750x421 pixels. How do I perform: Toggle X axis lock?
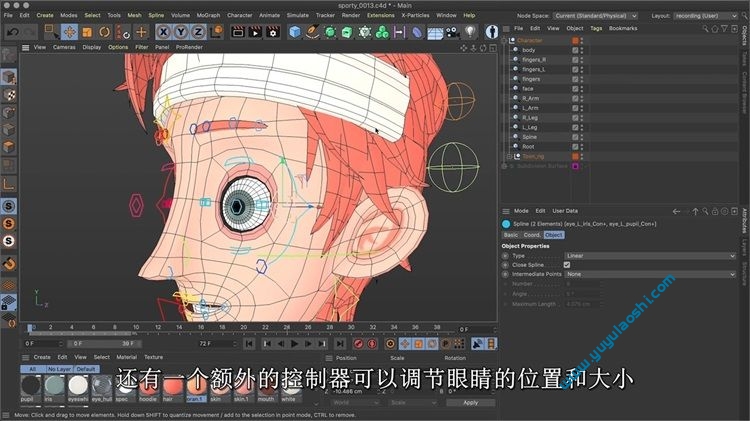pos(163,32)
